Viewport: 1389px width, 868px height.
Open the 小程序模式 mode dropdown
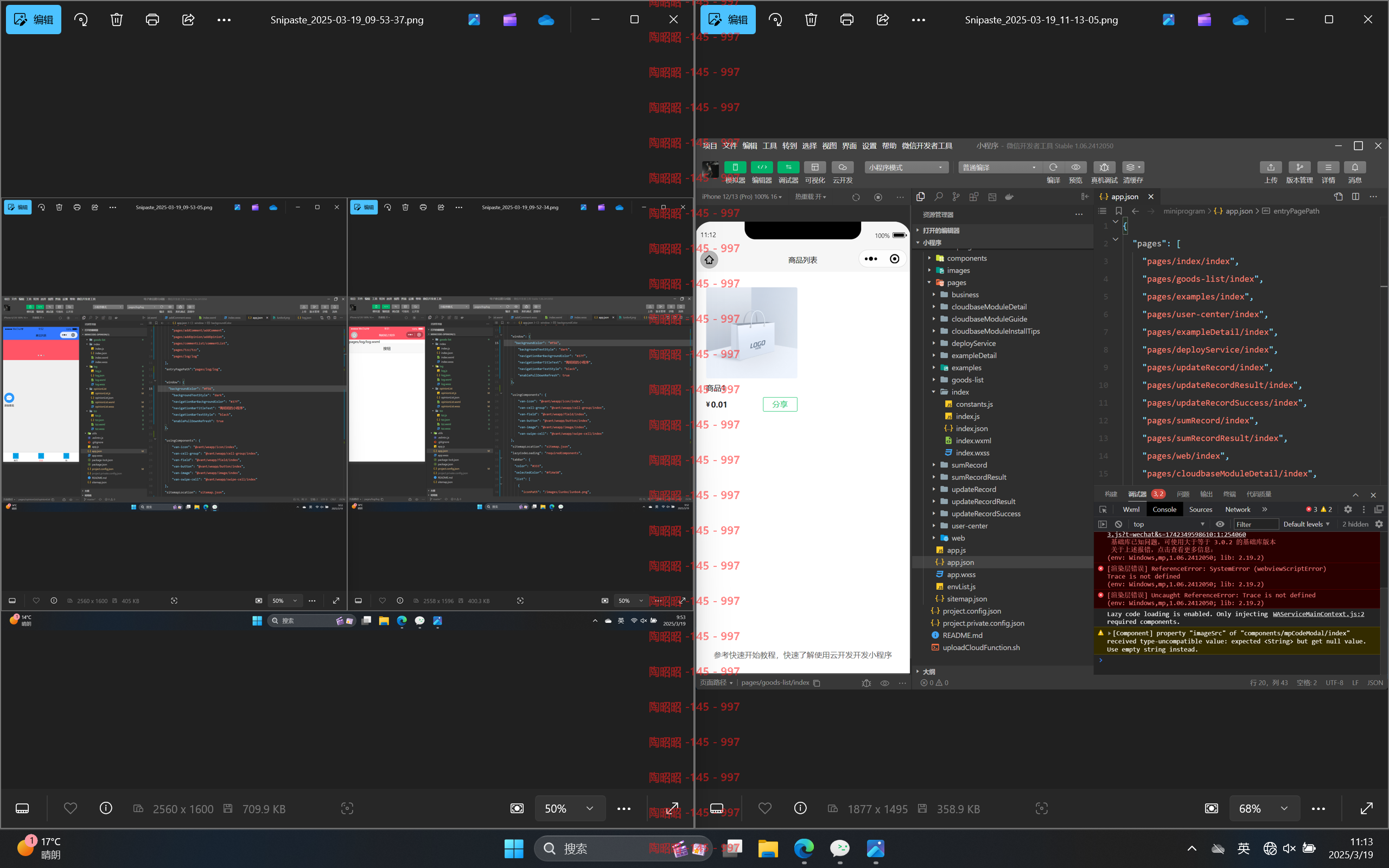point(906,167)
